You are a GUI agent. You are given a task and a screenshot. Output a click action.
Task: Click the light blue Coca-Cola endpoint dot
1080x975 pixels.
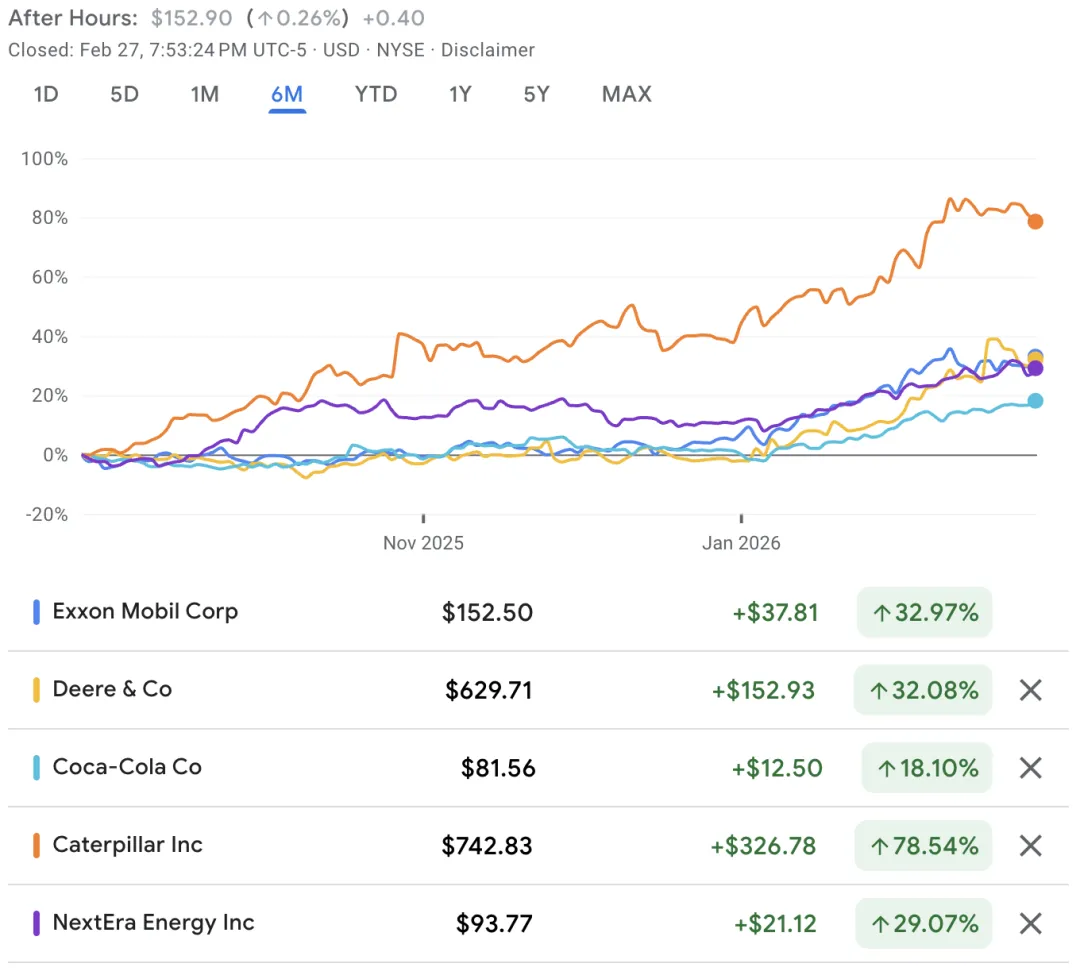click(1035, 400)
